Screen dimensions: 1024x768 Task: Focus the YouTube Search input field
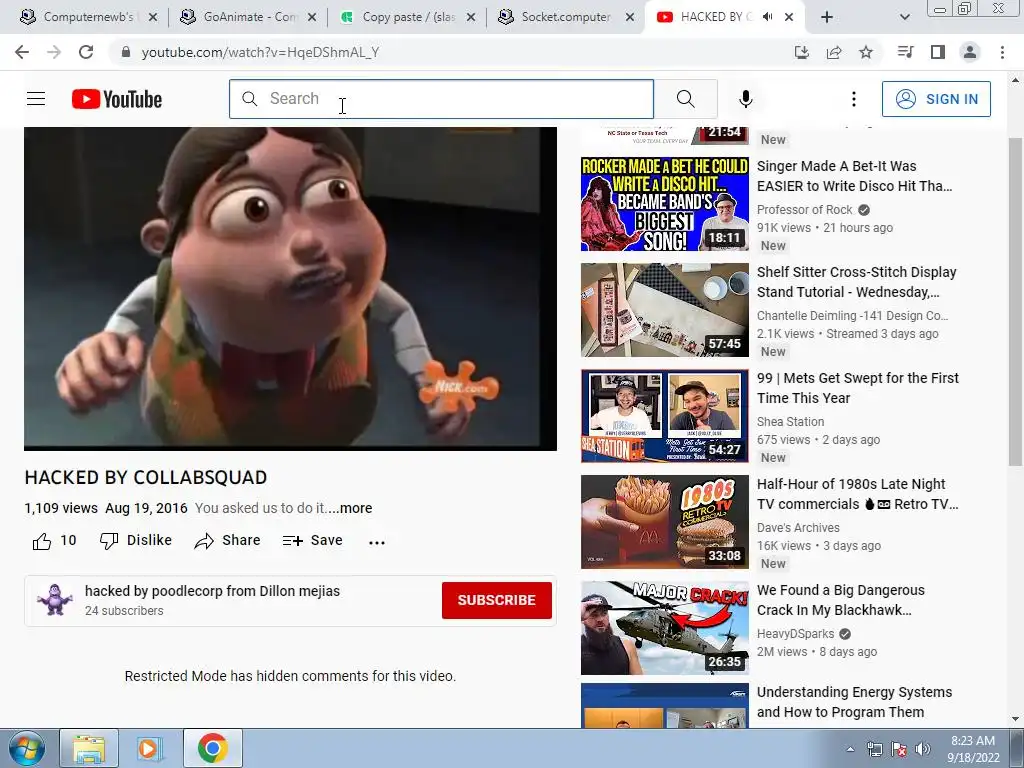click(441, 99)
